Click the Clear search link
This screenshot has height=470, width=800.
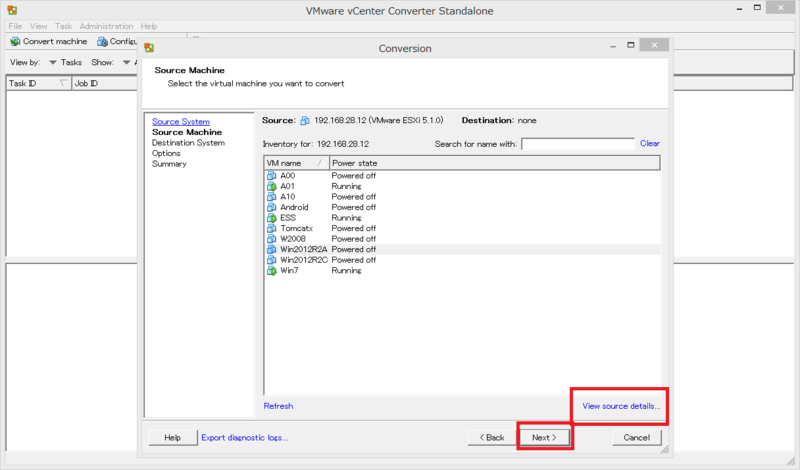click(650, 143)
